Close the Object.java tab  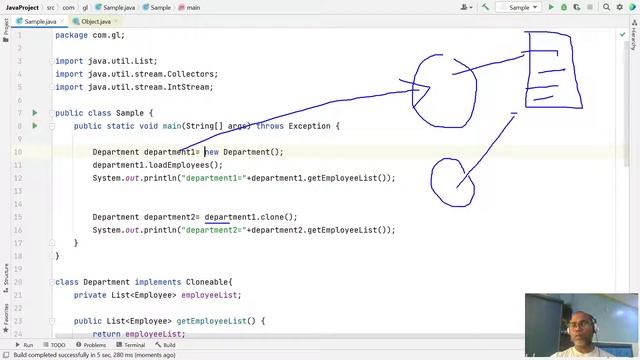click(116, 21)
